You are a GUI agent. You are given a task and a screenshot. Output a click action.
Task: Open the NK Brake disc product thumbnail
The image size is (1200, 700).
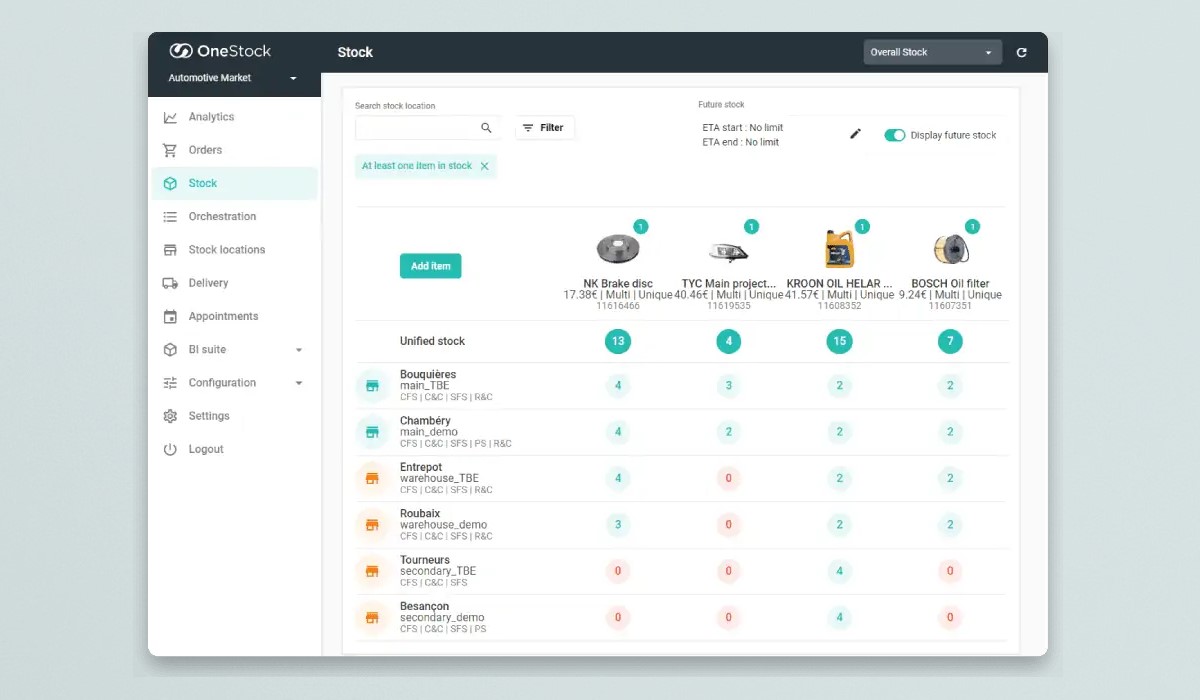coord(617,249)
